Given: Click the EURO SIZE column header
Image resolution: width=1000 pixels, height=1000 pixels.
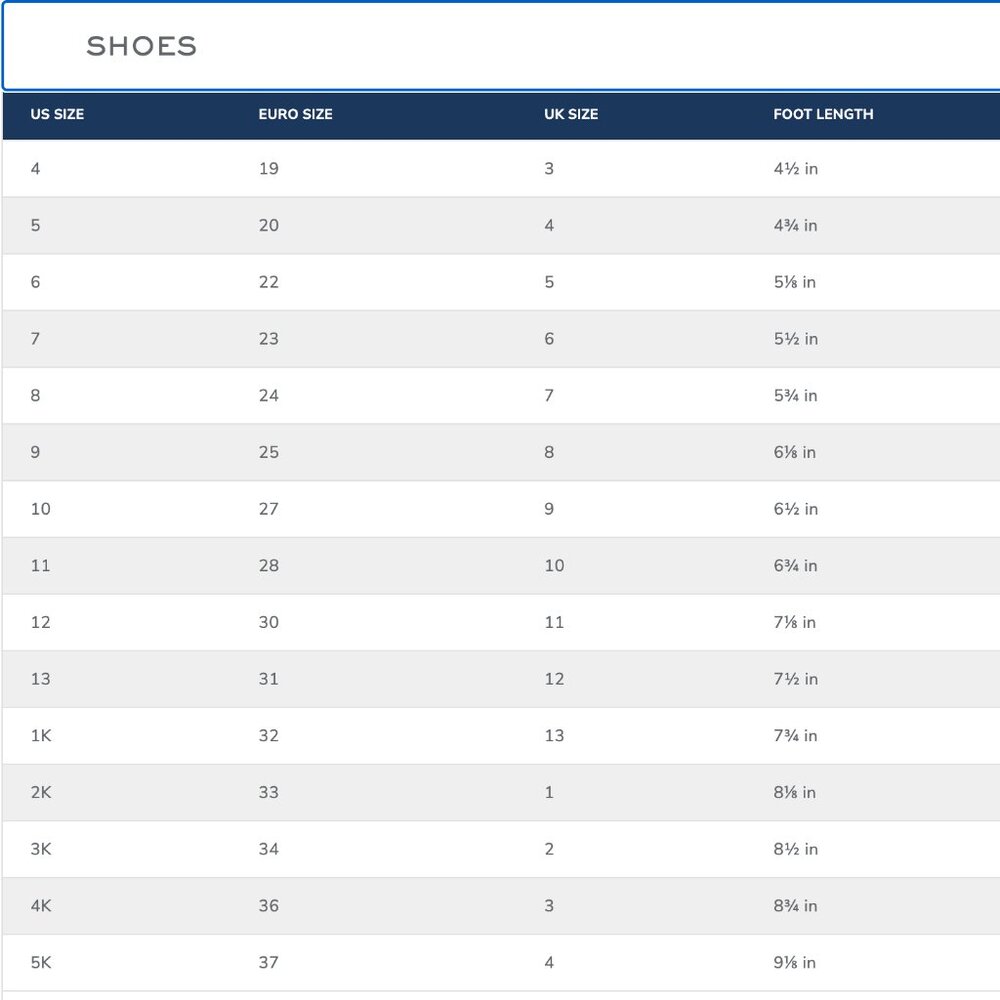Looking at the screenshot, I should point(295,114).
